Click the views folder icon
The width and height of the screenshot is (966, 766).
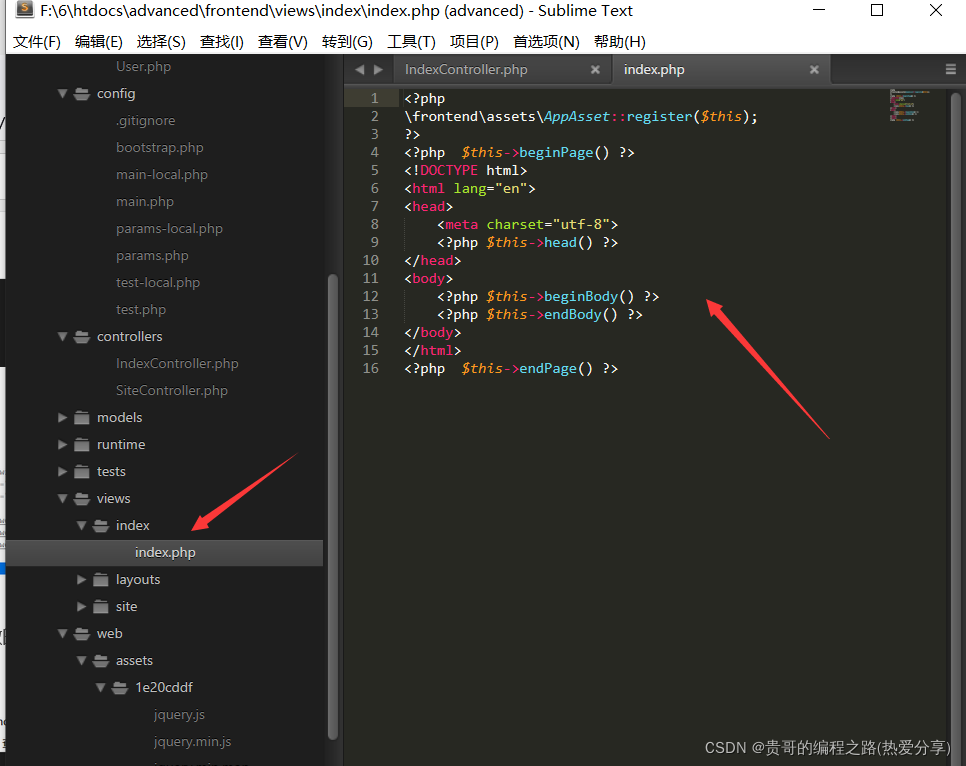(x=81, y=499)
